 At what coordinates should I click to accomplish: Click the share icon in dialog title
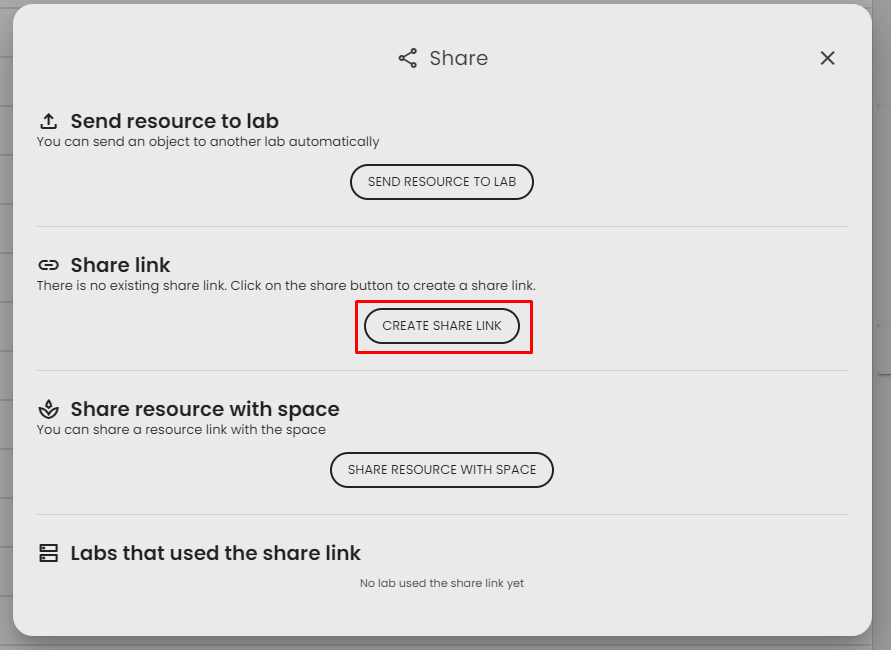pyautogui.click(x=407, y=58)
